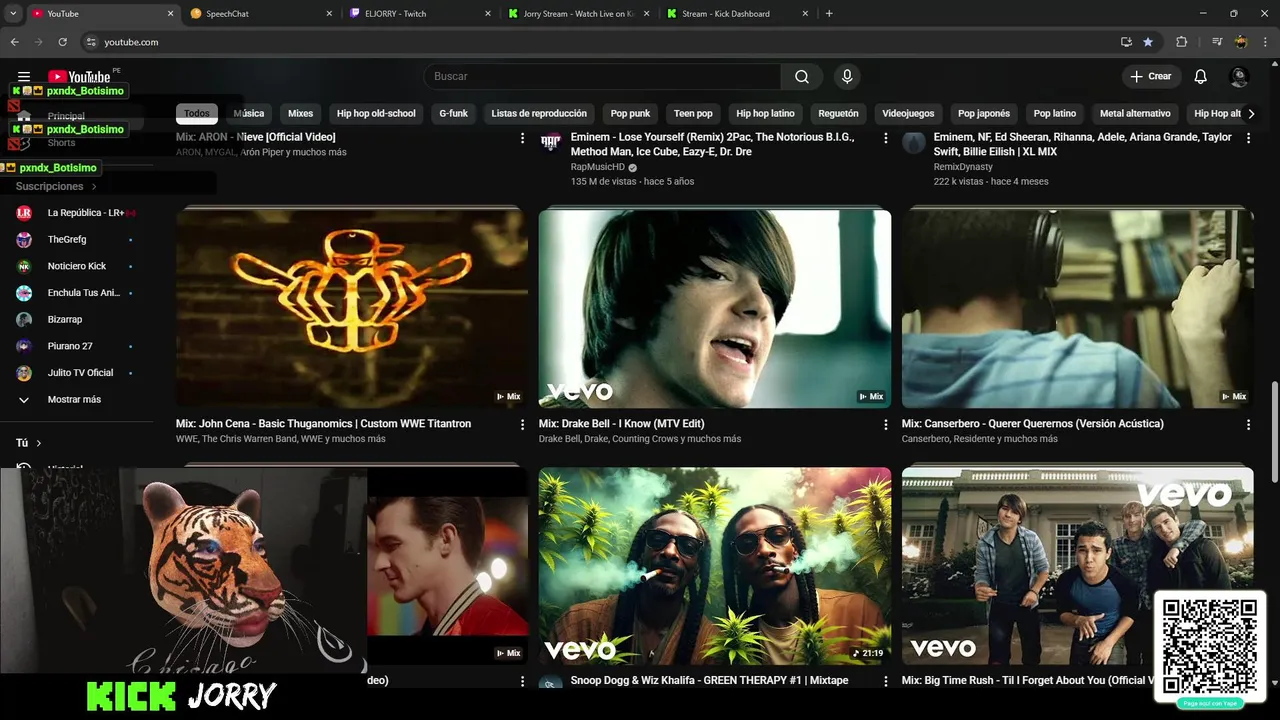Click the YouTube logo

pyautogui.click(x=79, y=77)
